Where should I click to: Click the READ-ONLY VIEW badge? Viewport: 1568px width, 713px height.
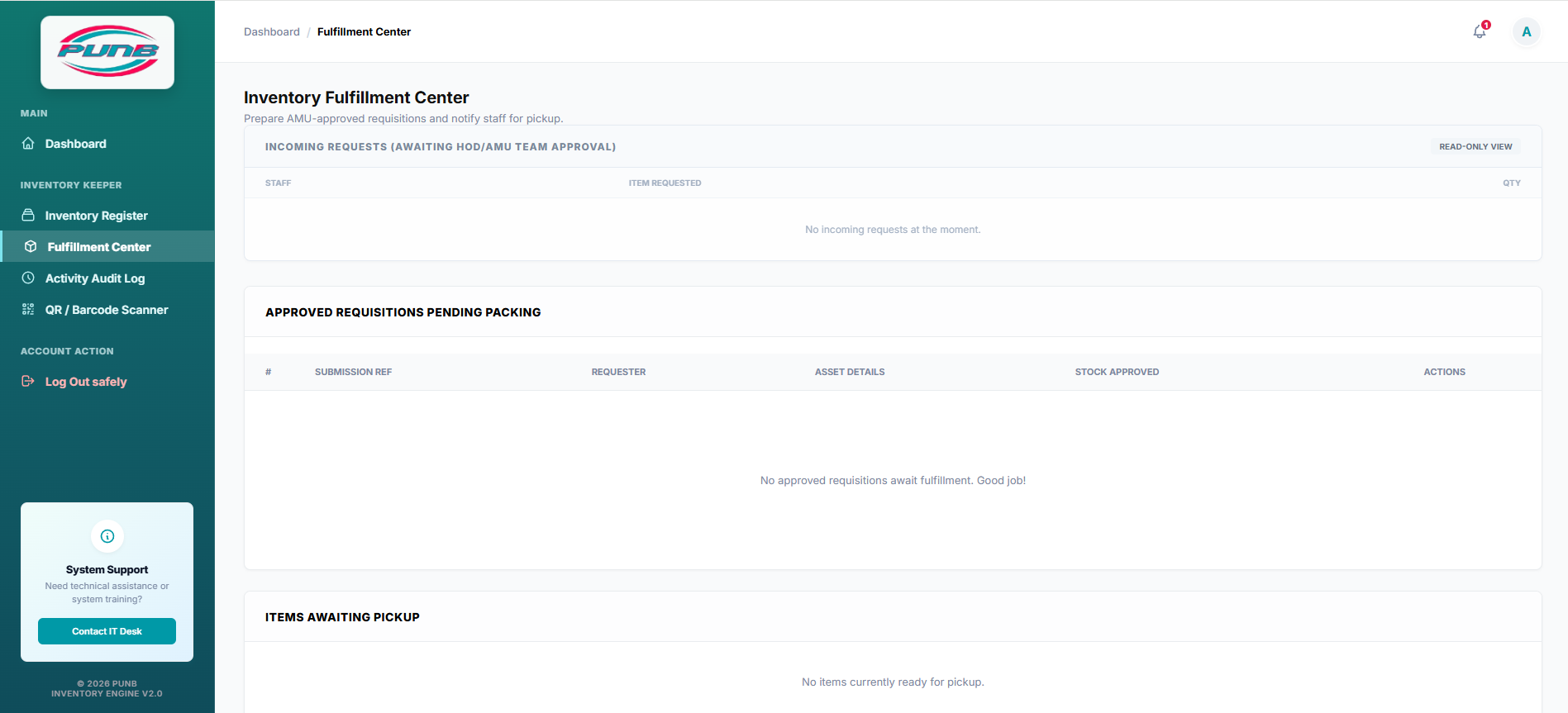[x=1475, y=146]
